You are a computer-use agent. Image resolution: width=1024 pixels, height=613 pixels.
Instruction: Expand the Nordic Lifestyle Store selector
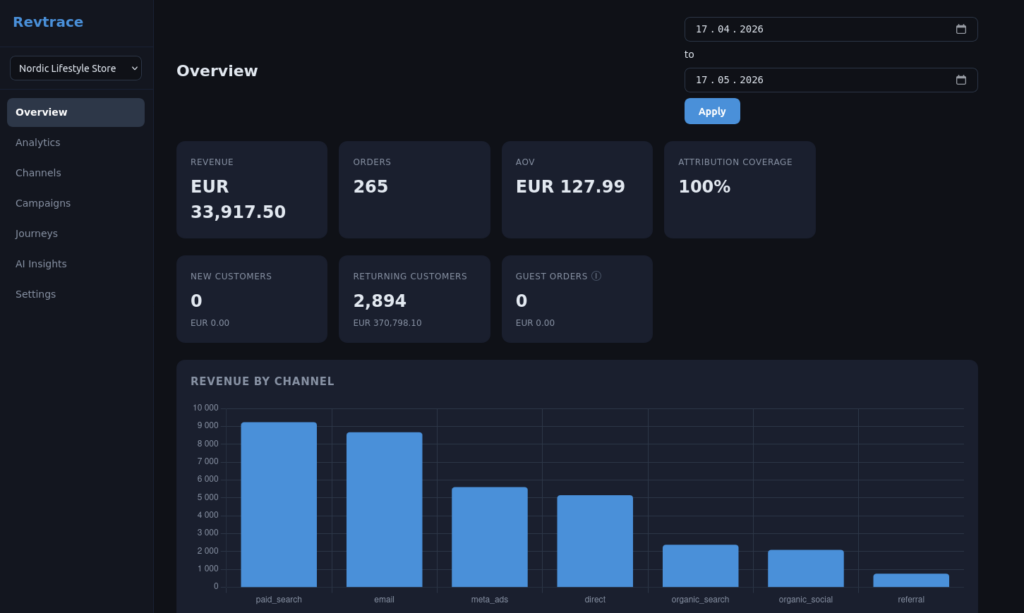point(76,69)
